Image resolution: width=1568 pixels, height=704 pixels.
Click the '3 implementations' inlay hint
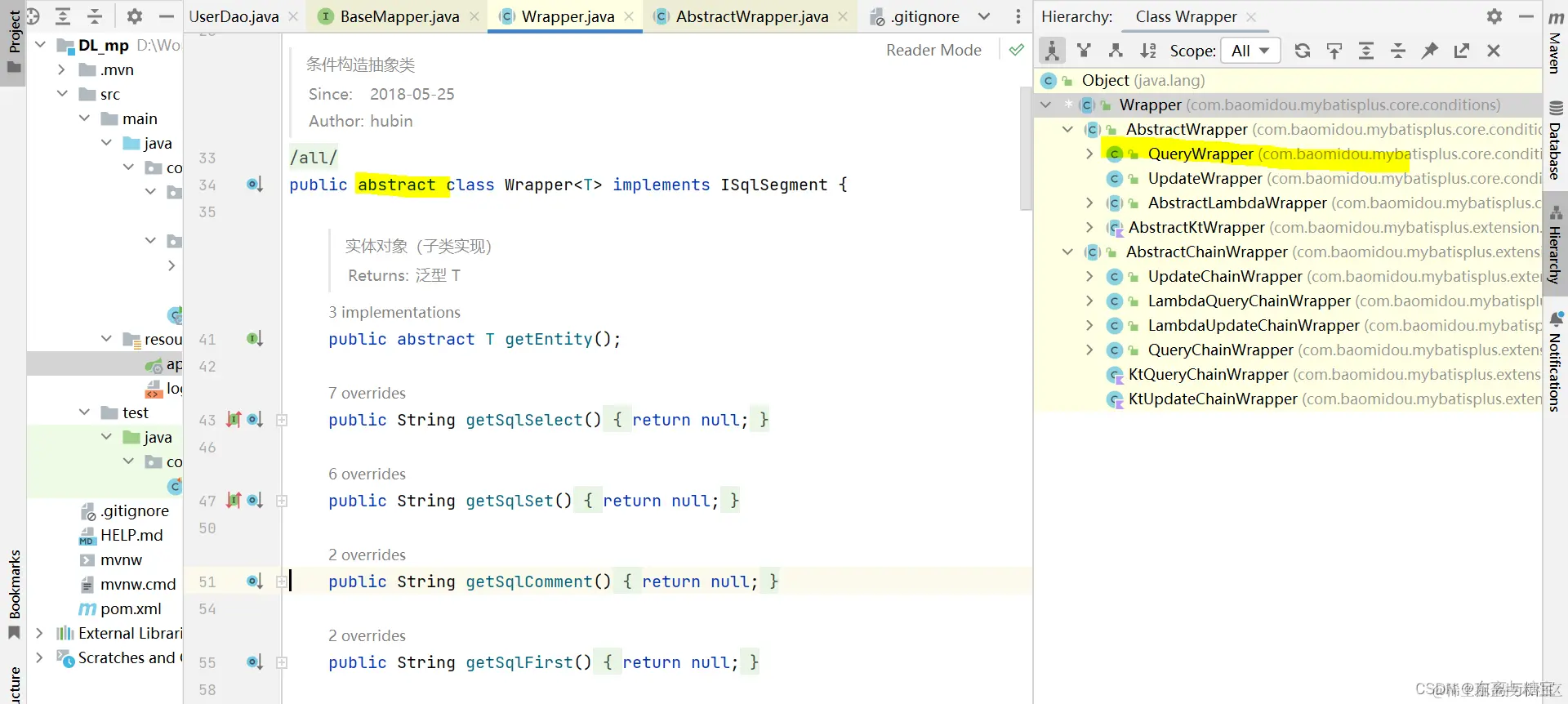(x=394, y=312)
